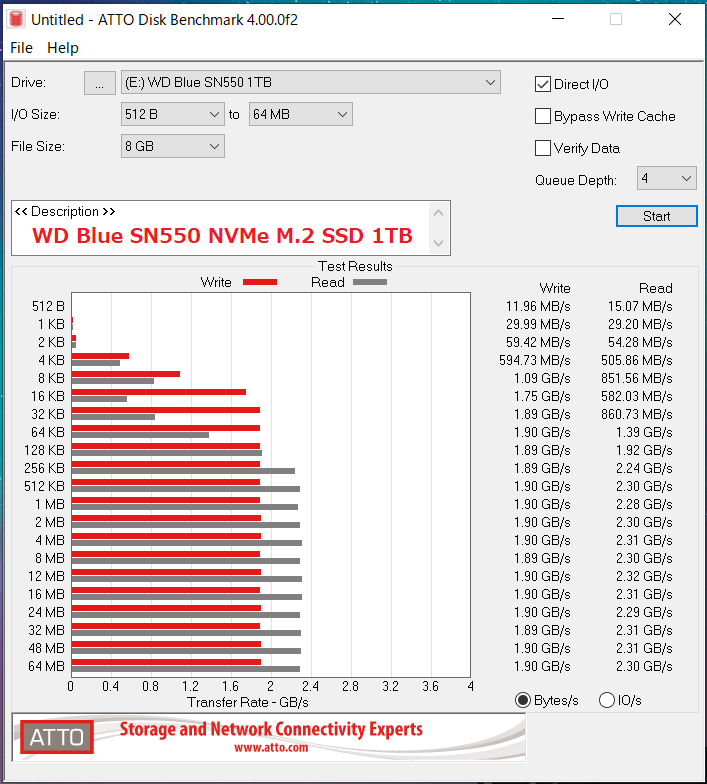Expand the Drive selection dropdown
Image resolution: width=707 pixels, height=784 pixels.
[310, 82]
